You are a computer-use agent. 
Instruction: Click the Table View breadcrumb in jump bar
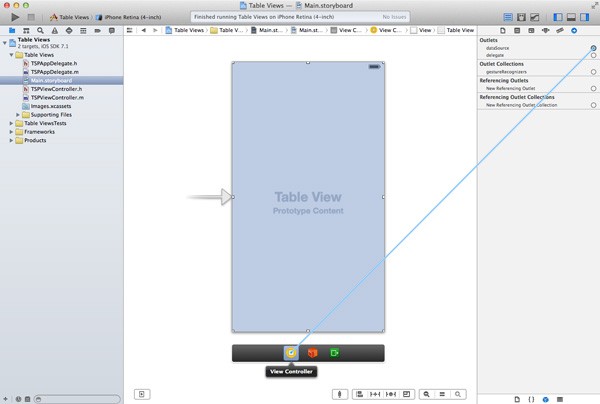click(456, 30)
